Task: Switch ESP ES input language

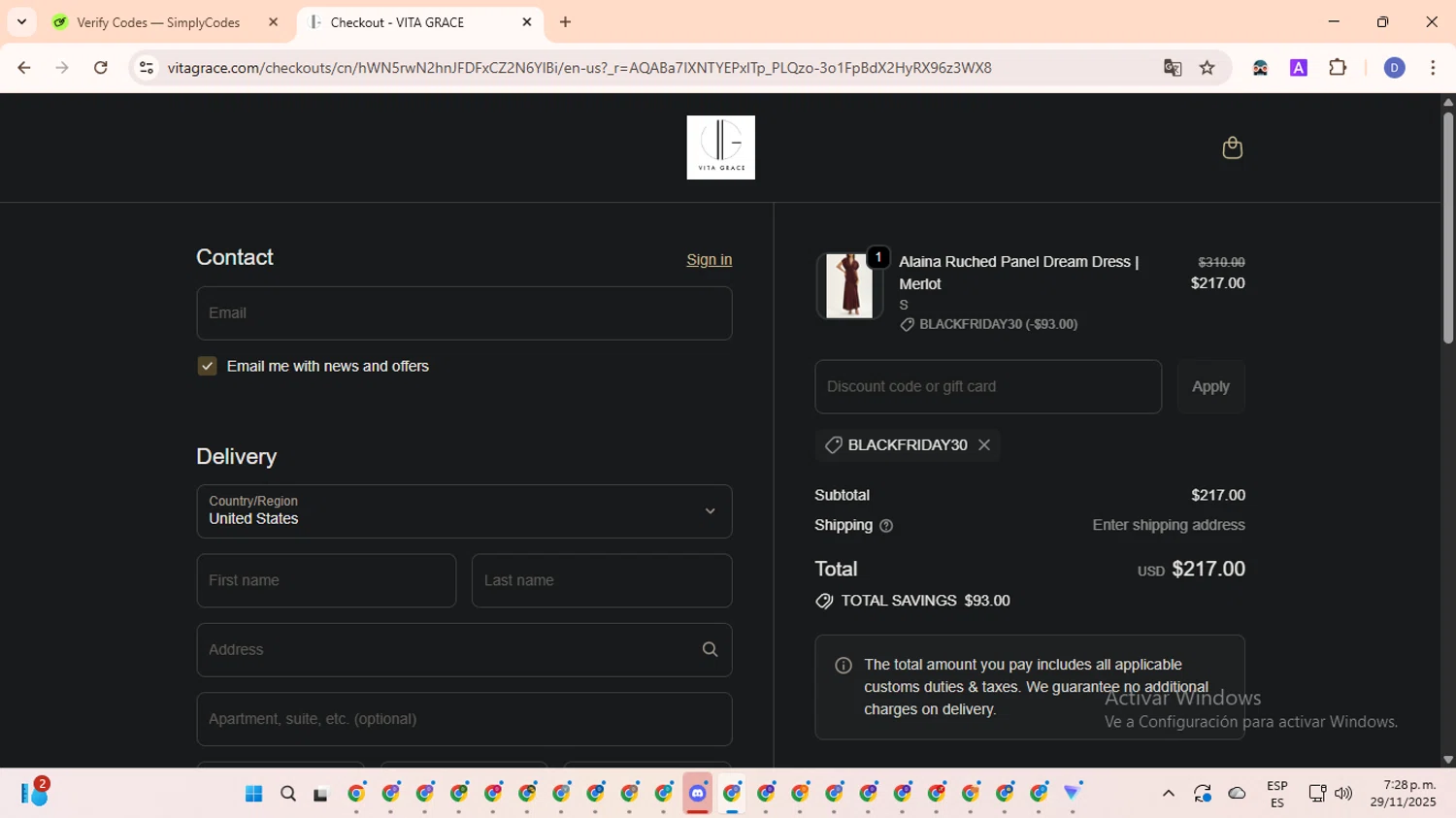Action: point(1277,794)
